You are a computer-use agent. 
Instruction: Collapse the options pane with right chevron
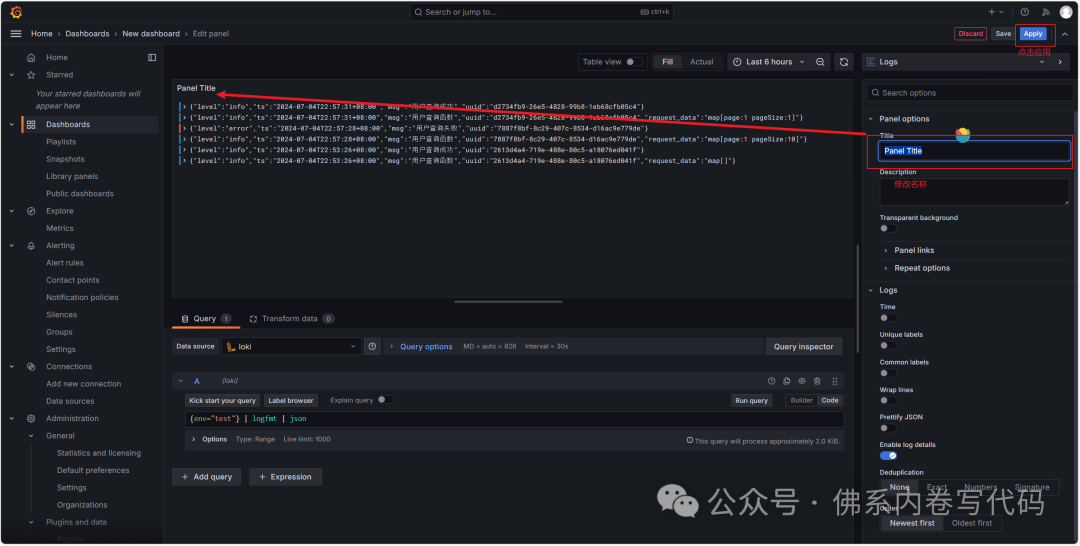(x=1060, y=62)
